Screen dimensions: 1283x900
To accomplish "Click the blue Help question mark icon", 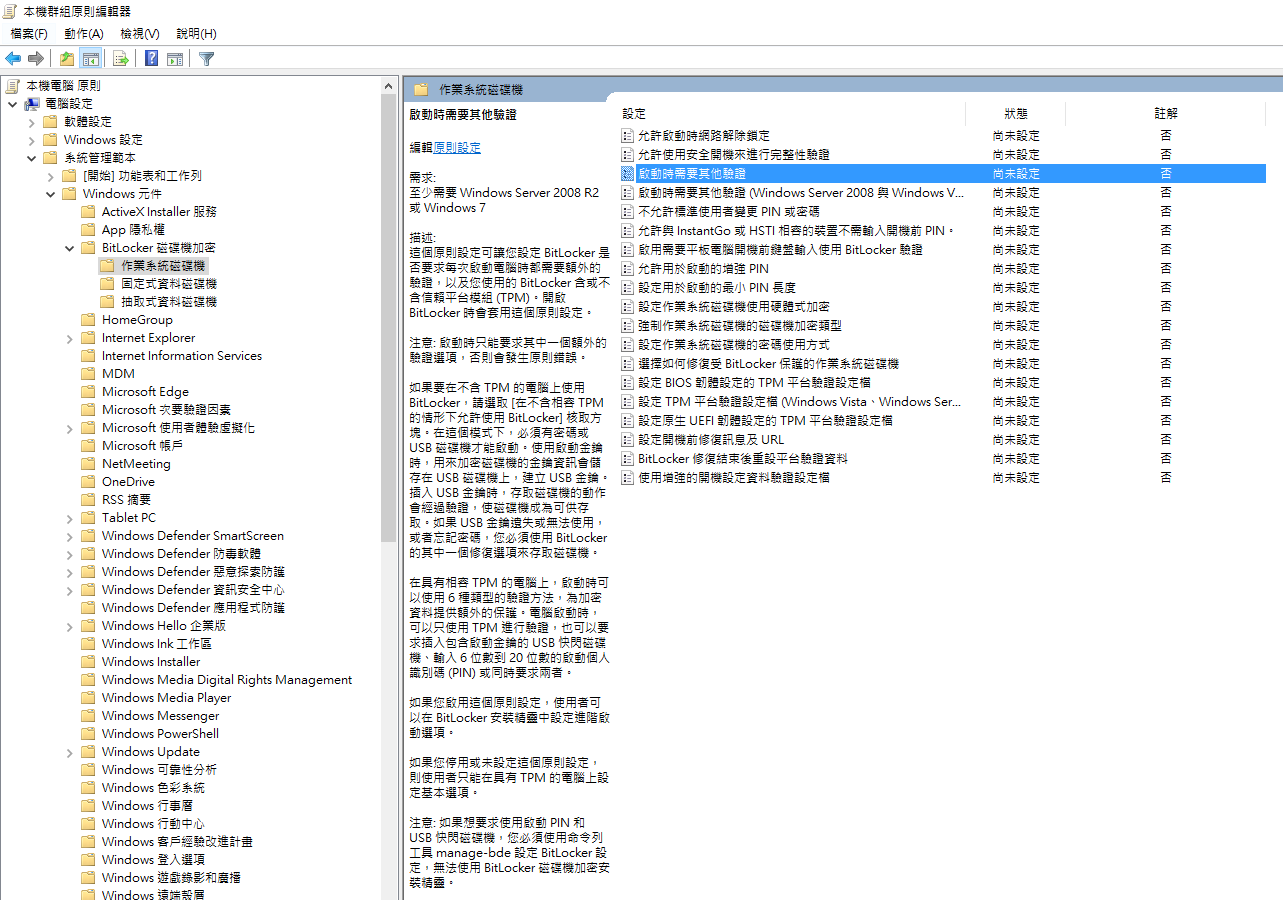I will tap(151, 58).
